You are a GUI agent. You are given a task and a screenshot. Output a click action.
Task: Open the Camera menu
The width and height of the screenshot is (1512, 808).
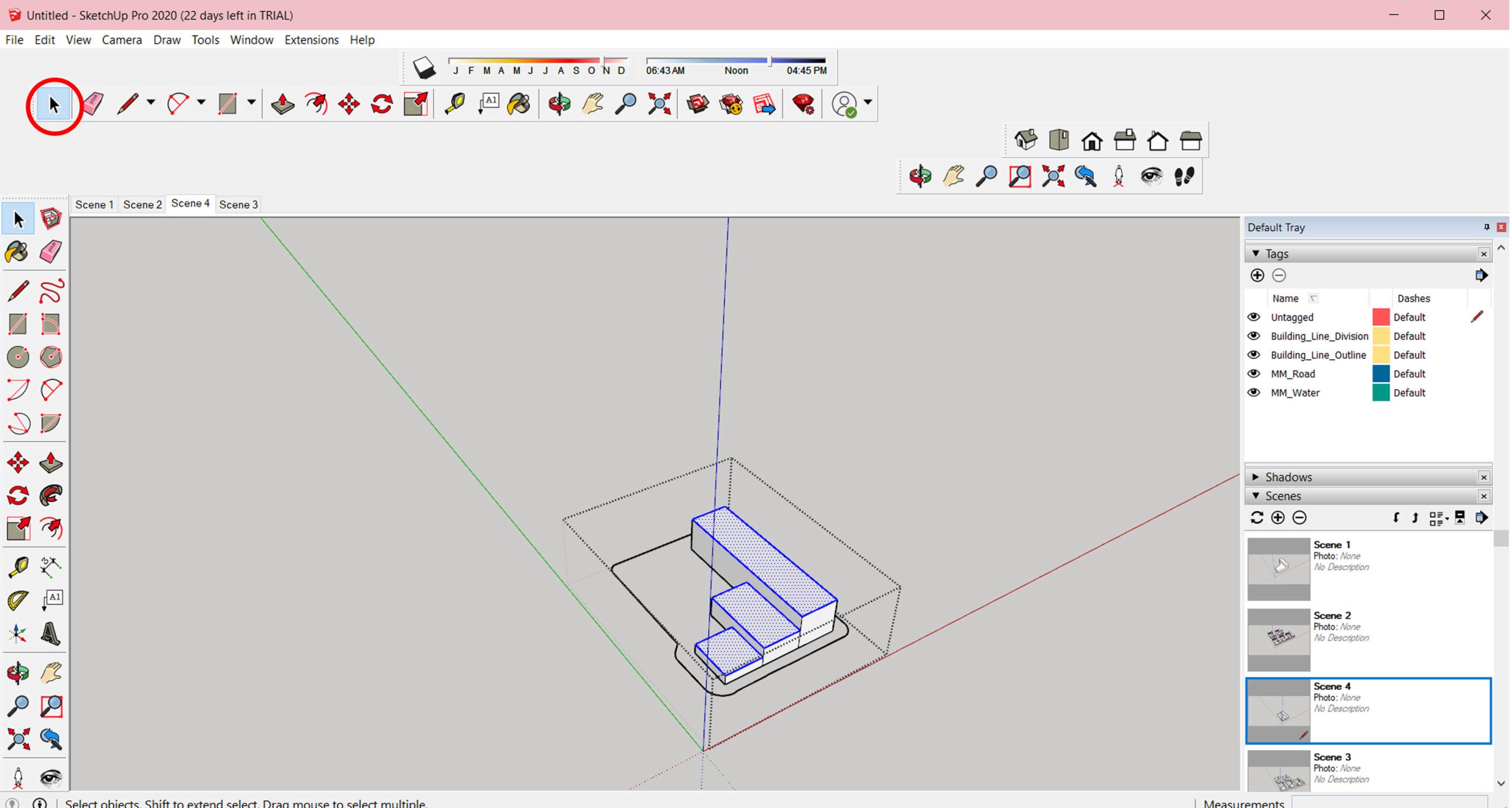pos(122,40)
